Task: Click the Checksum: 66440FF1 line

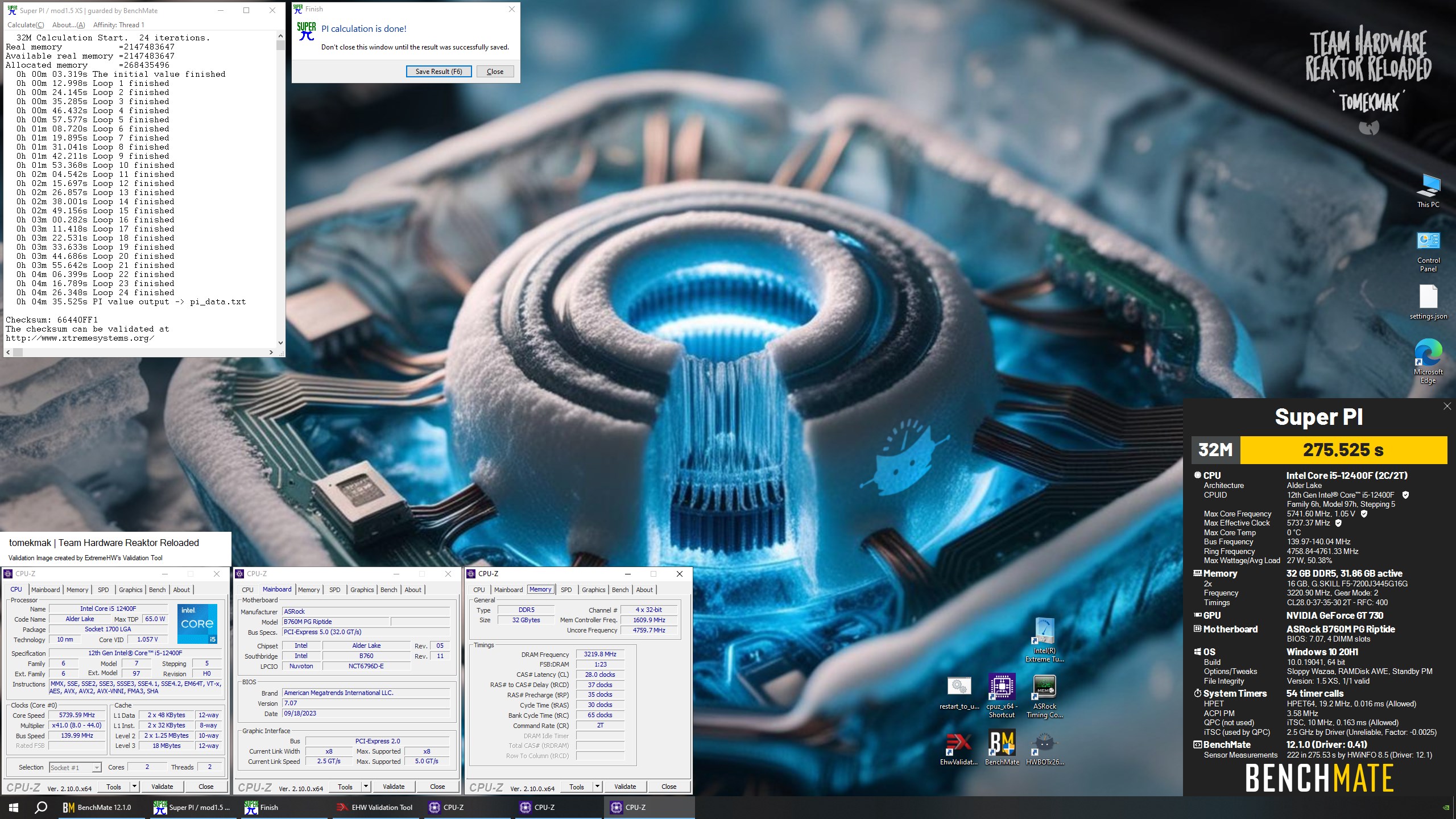Action: point(52,320)
